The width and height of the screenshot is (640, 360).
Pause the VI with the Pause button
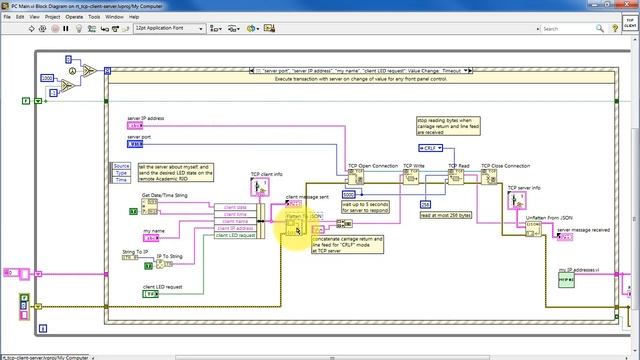[x=66, y=29]
